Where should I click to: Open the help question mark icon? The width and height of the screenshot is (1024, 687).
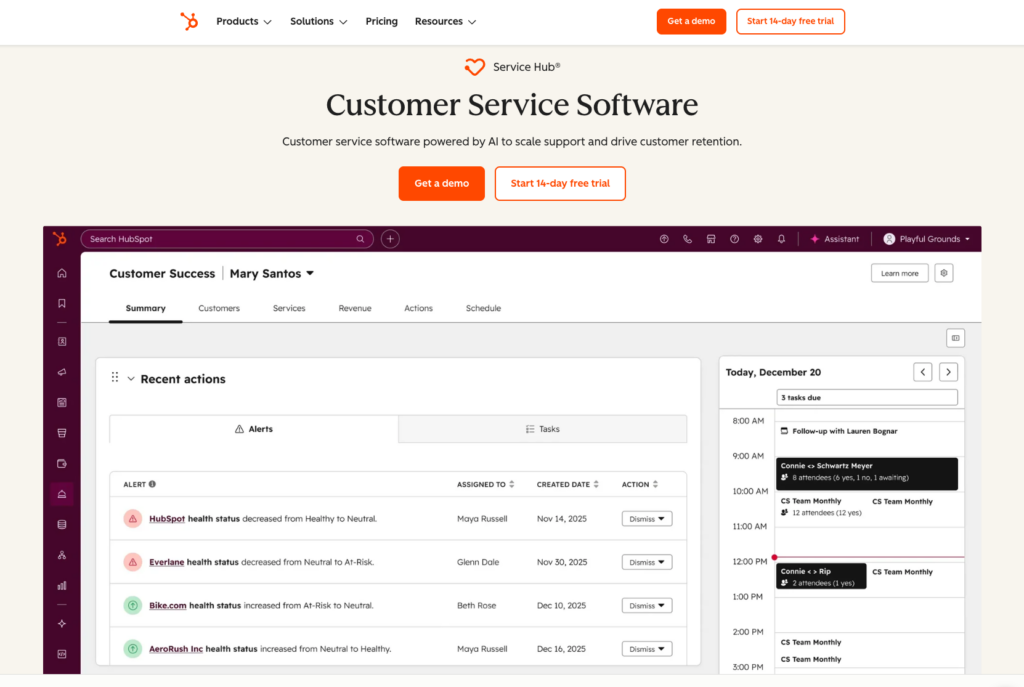point(734,239)
